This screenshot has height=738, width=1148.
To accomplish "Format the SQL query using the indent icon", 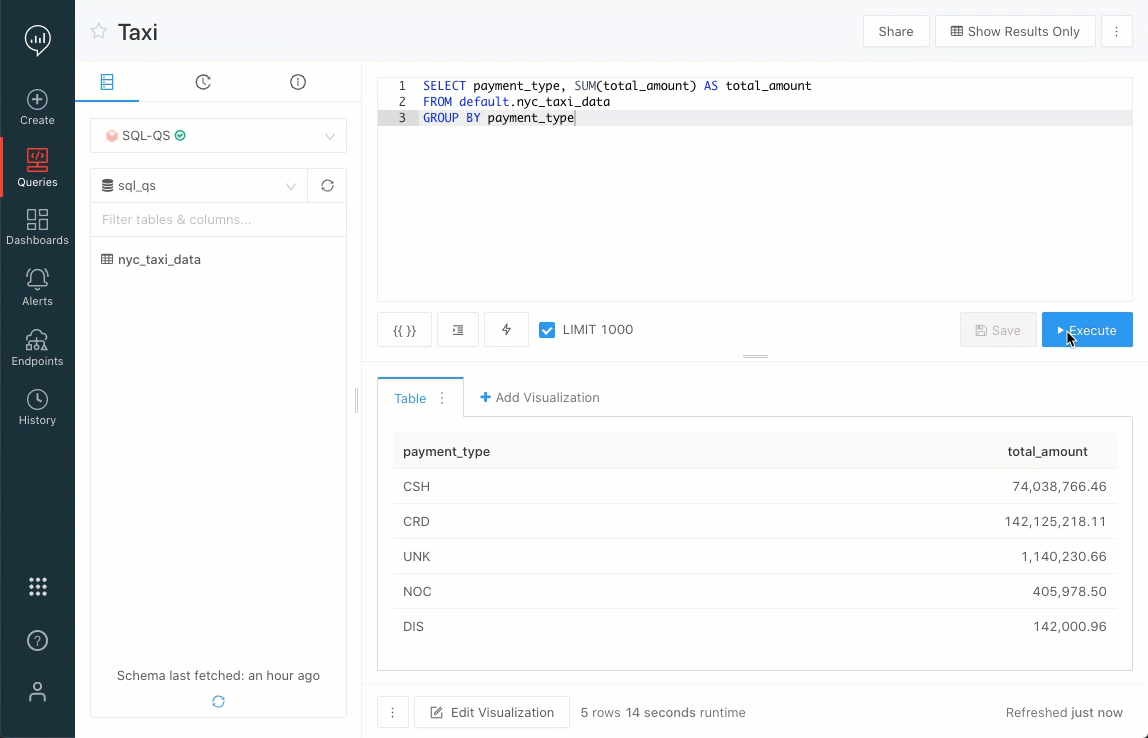I will [457, 329].
